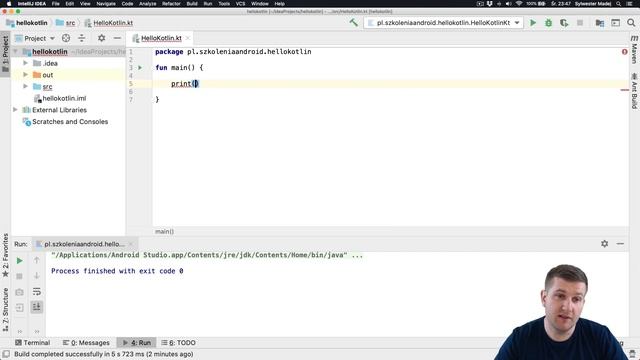Click macOS Spotlight search icon

619,4
